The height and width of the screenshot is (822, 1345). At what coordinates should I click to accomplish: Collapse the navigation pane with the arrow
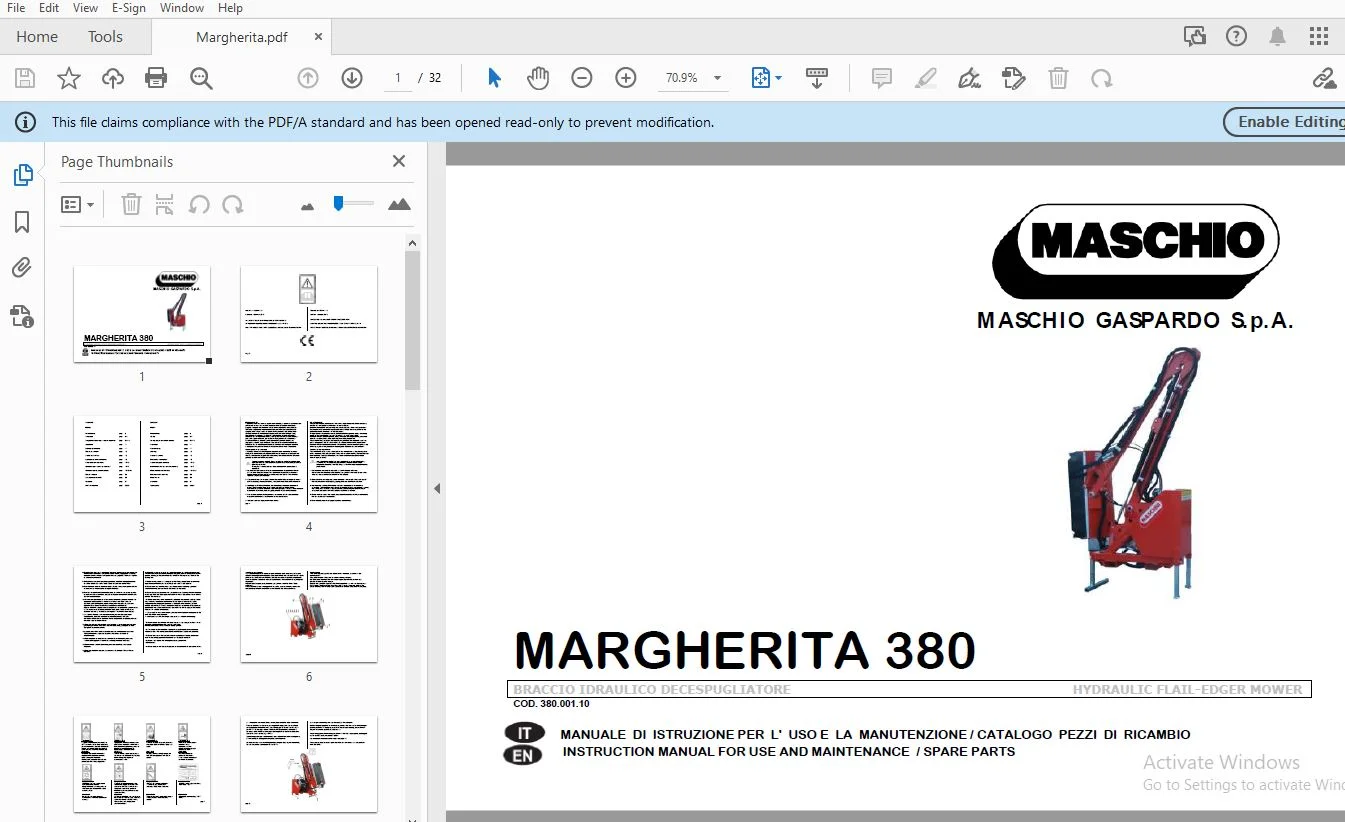tap(437, 488)
